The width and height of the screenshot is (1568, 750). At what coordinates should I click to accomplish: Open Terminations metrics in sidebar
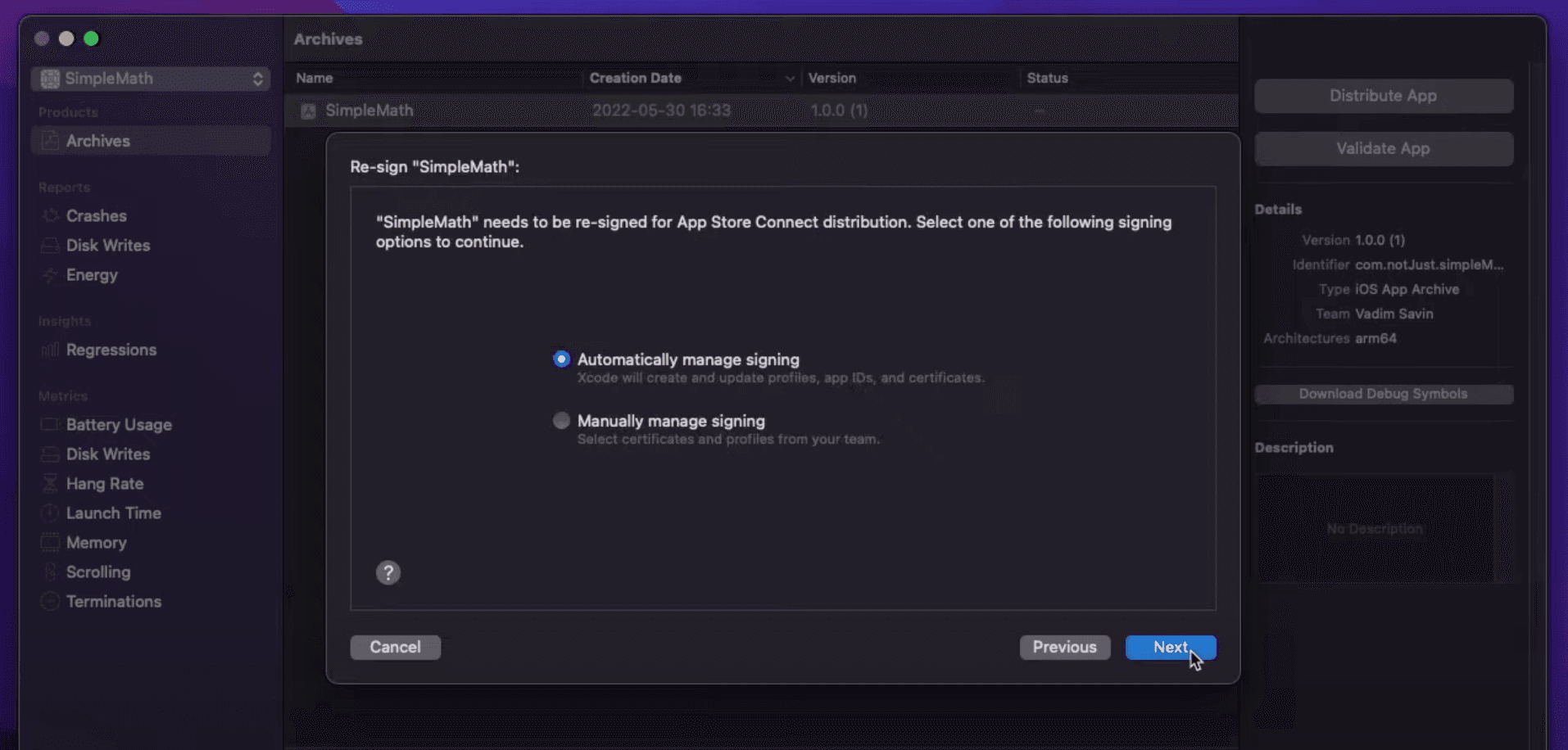[x=113, y=602]
